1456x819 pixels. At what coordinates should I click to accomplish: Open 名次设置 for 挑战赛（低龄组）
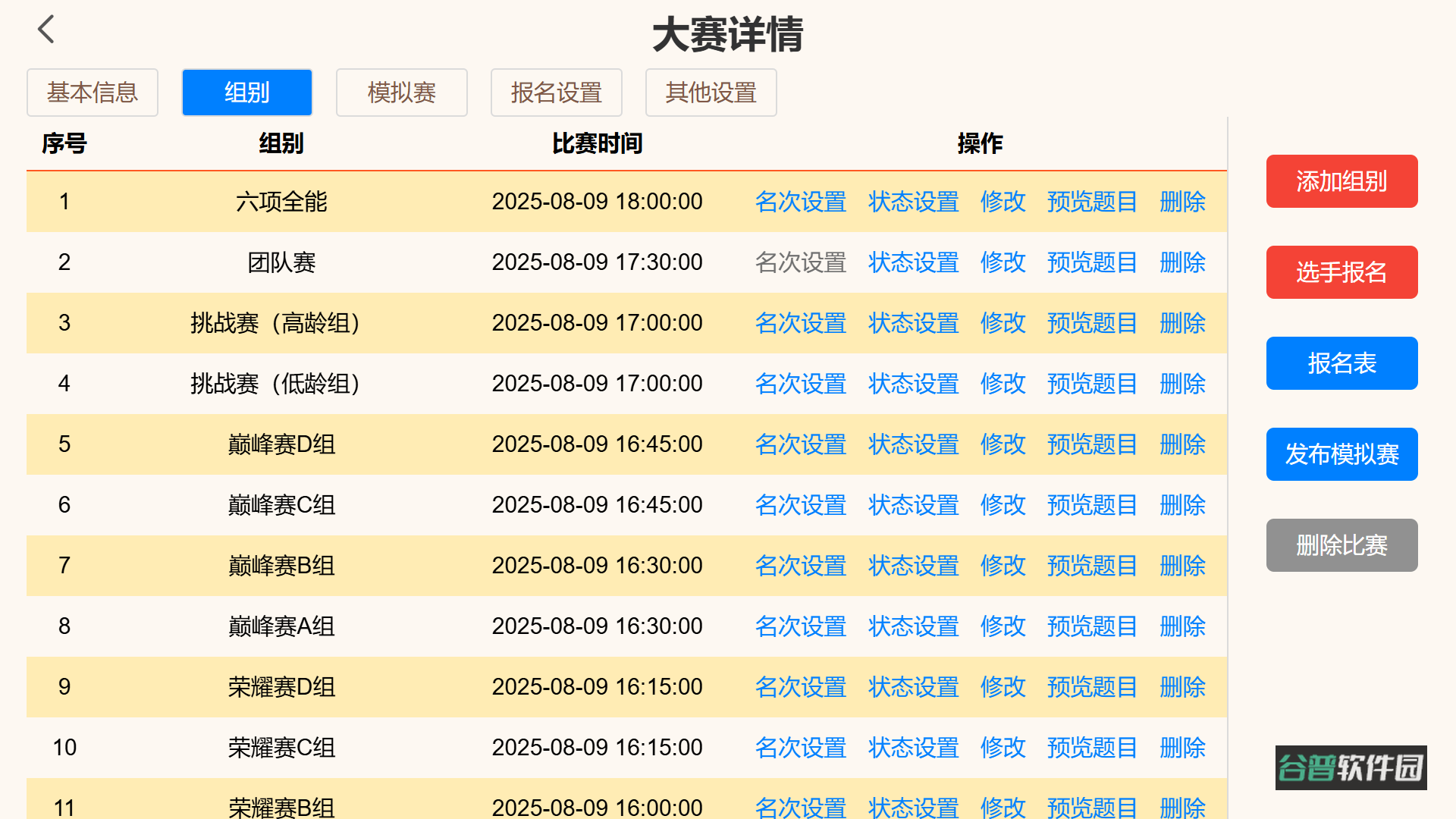(x=801, y=384)
